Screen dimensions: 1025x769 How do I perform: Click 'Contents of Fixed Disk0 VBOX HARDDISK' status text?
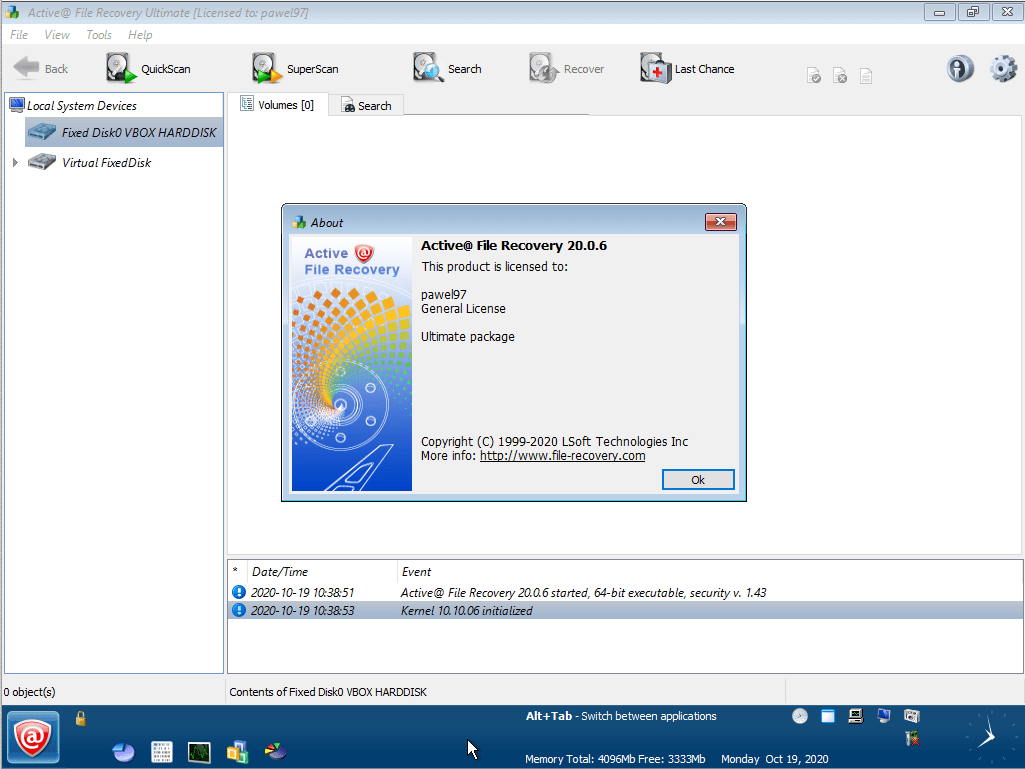click(328, 692)
